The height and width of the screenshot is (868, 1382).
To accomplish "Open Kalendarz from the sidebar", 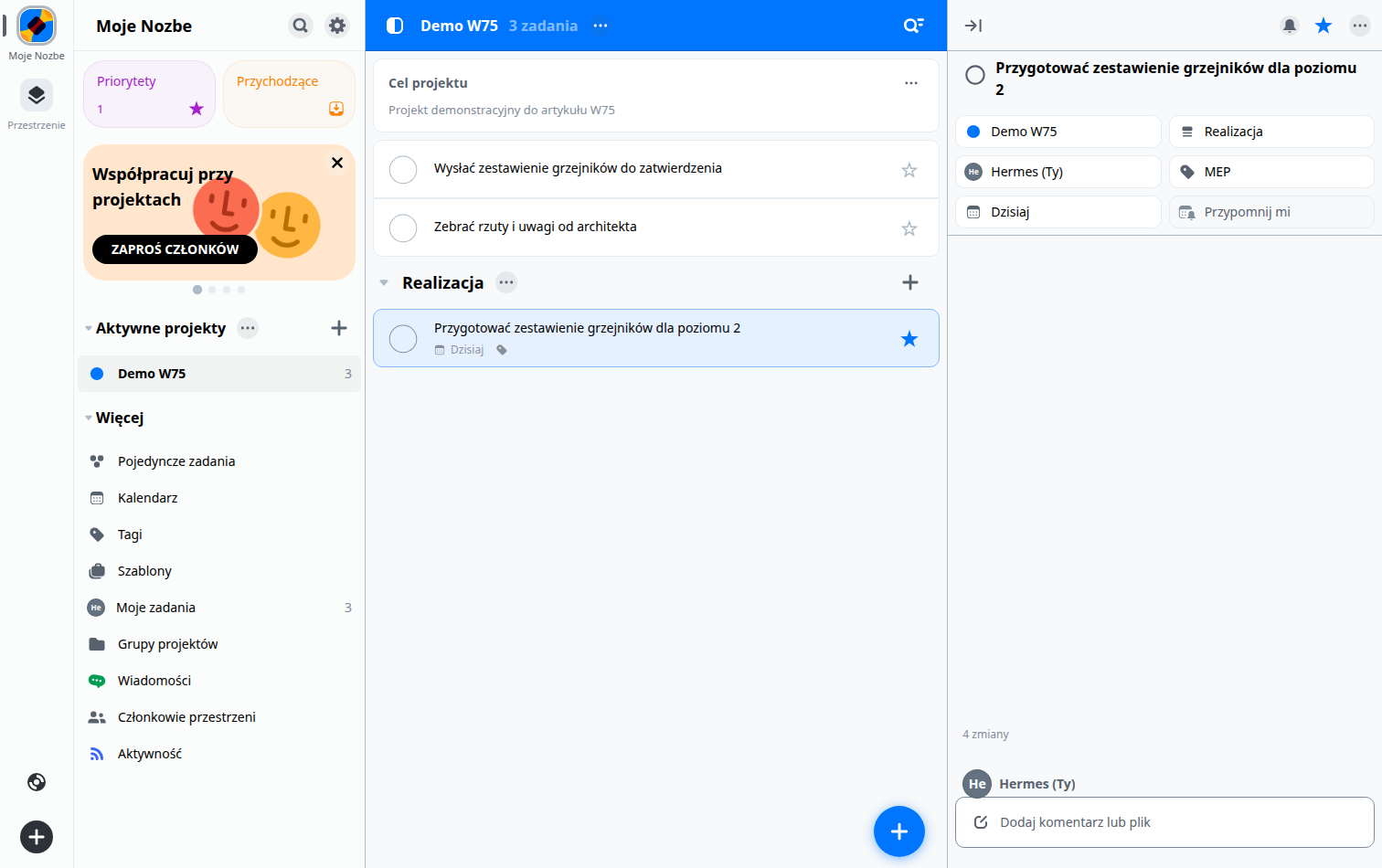I will click(219, 498).
